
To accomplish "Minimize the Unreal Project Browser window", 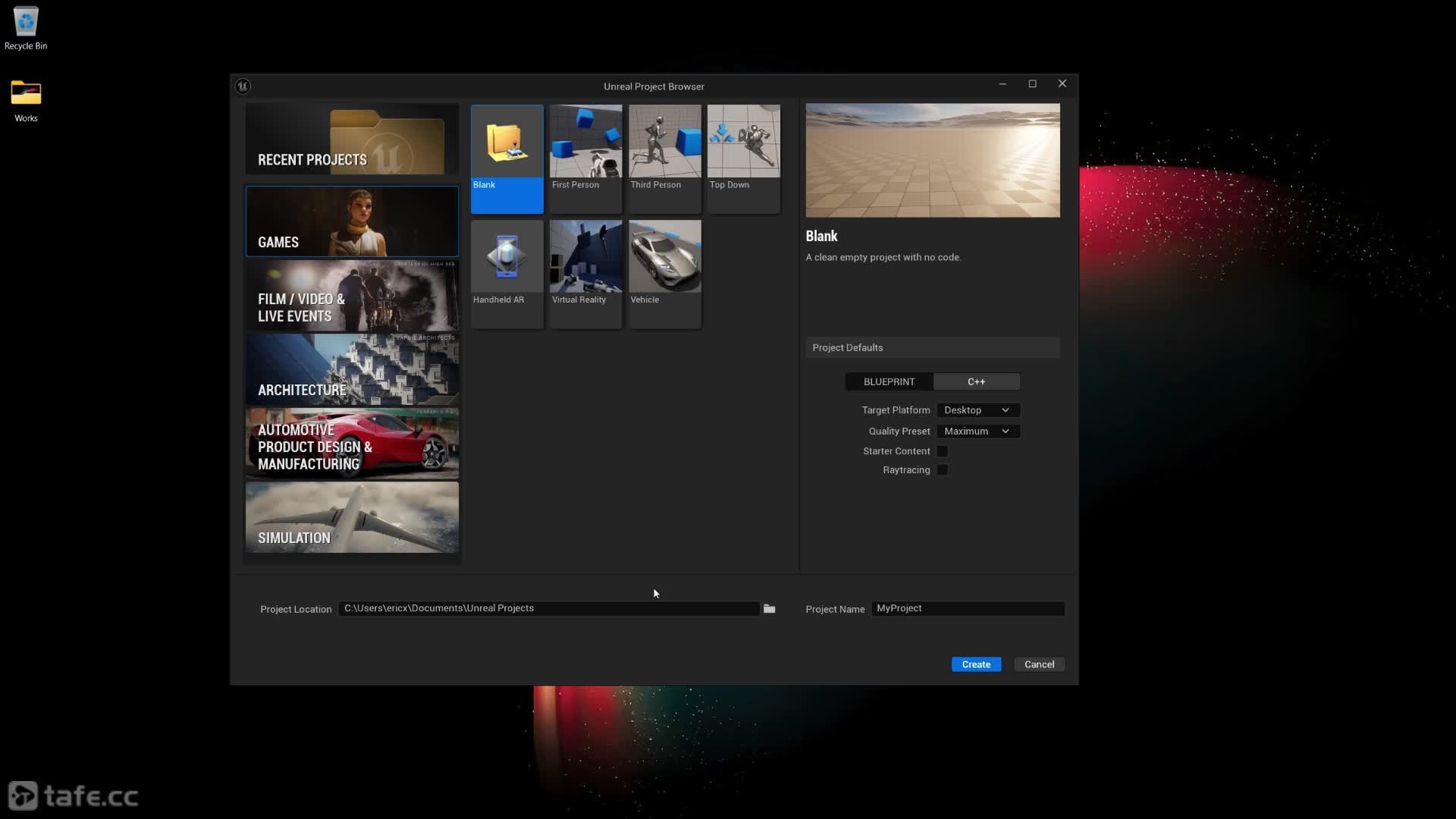I will point(1003,83).
